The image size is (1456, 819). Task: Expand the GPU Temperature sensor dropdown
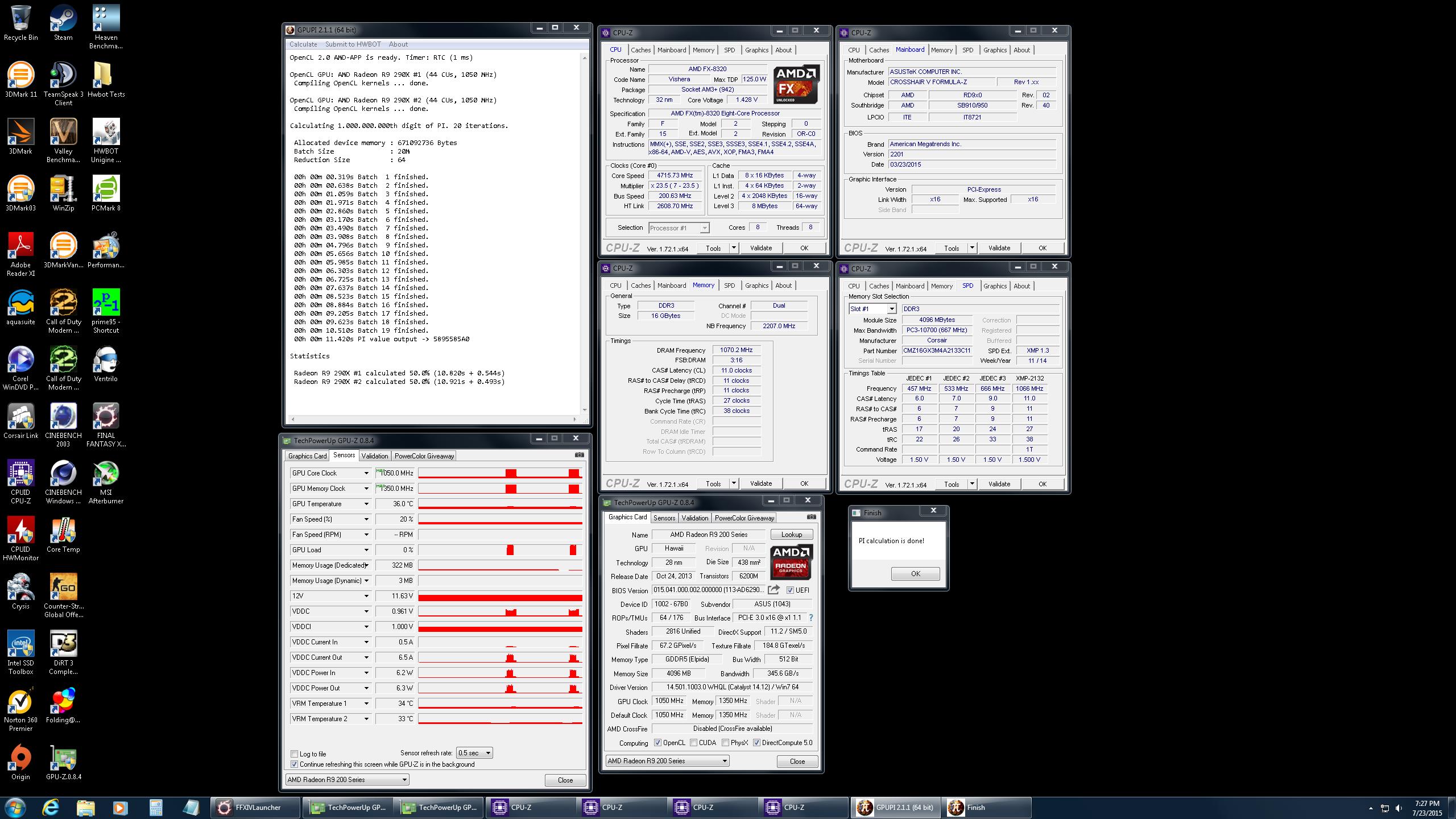tap(366, 504)
